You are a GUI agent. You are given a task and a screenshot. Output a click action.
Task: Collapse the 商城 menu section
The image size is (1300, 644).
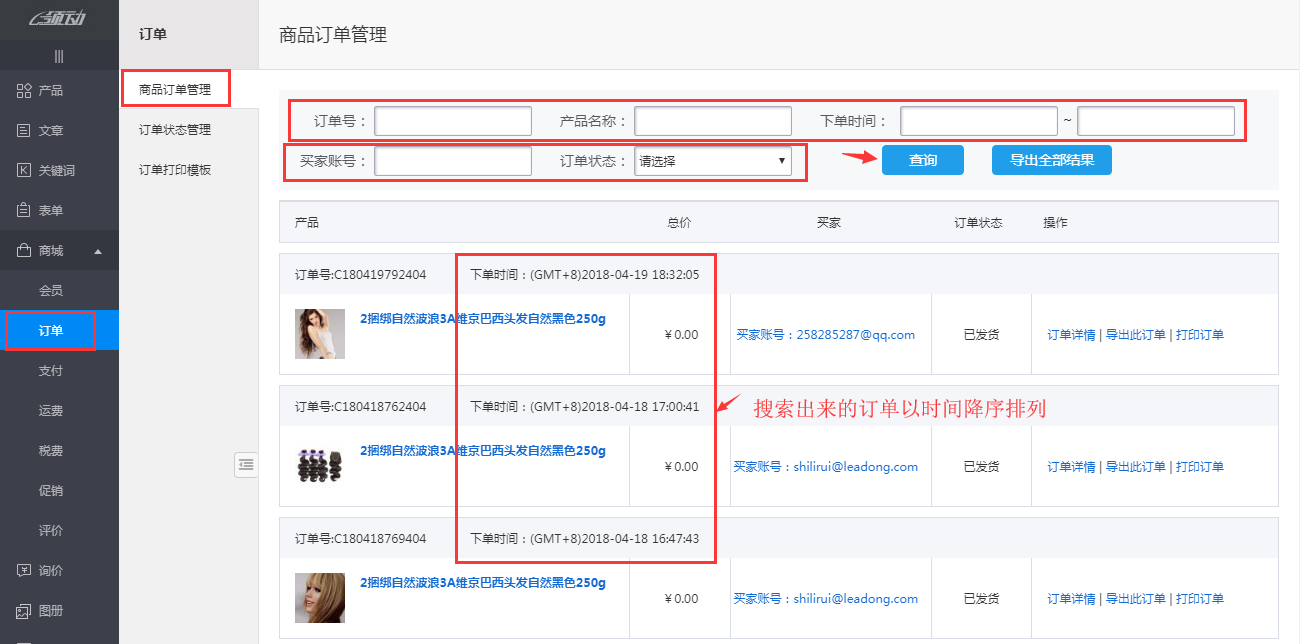coord(98,251)
